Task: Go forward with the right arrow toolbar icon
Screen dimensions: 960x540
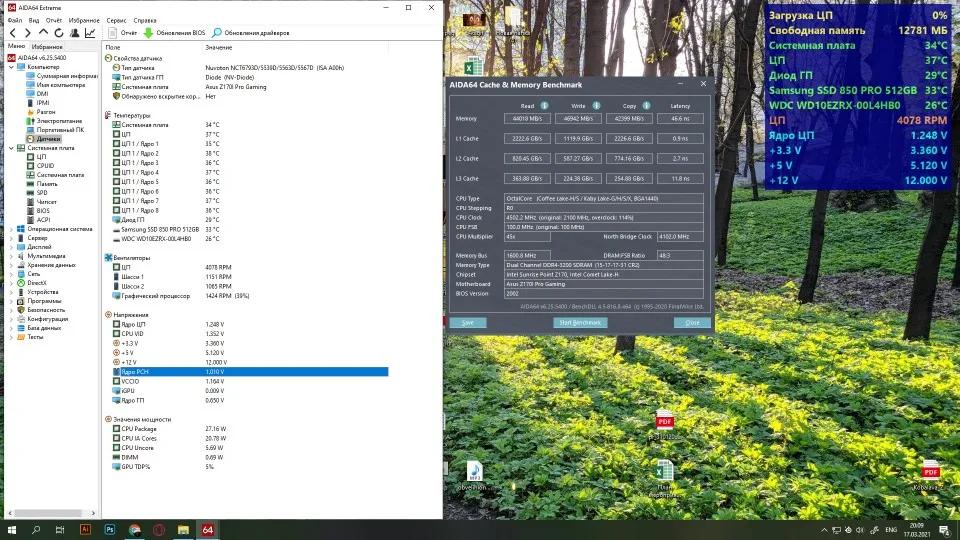Action: [28, 33]
